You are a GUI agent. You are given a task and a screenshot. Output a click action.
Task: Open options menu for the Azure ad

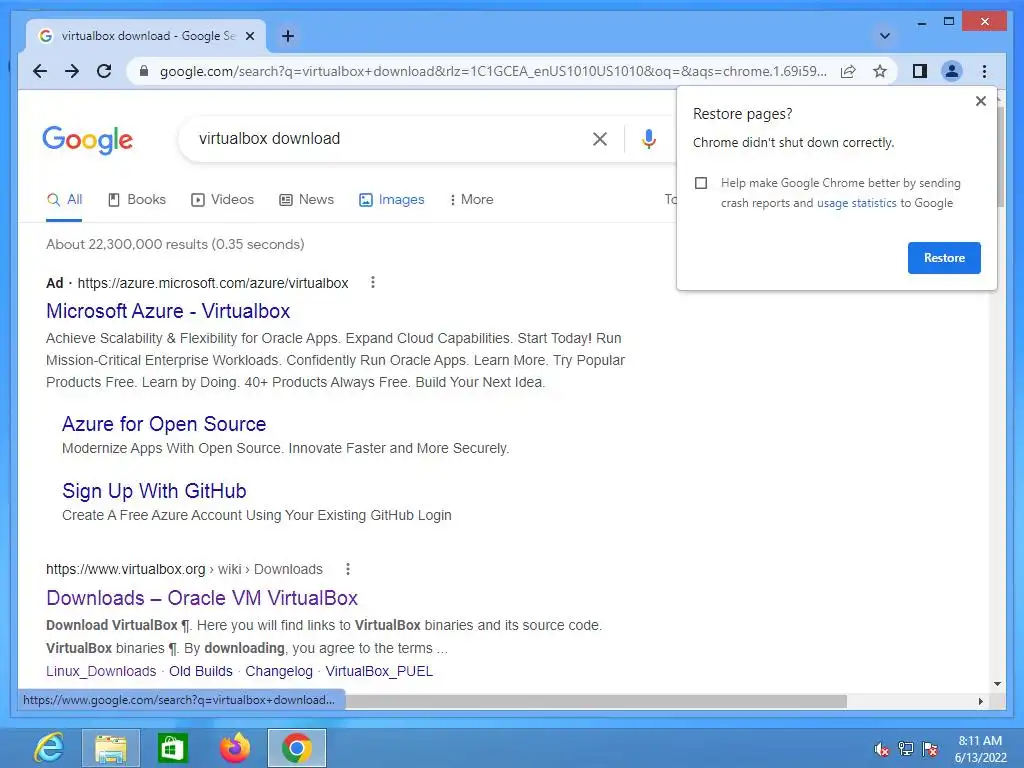[372, 283]
